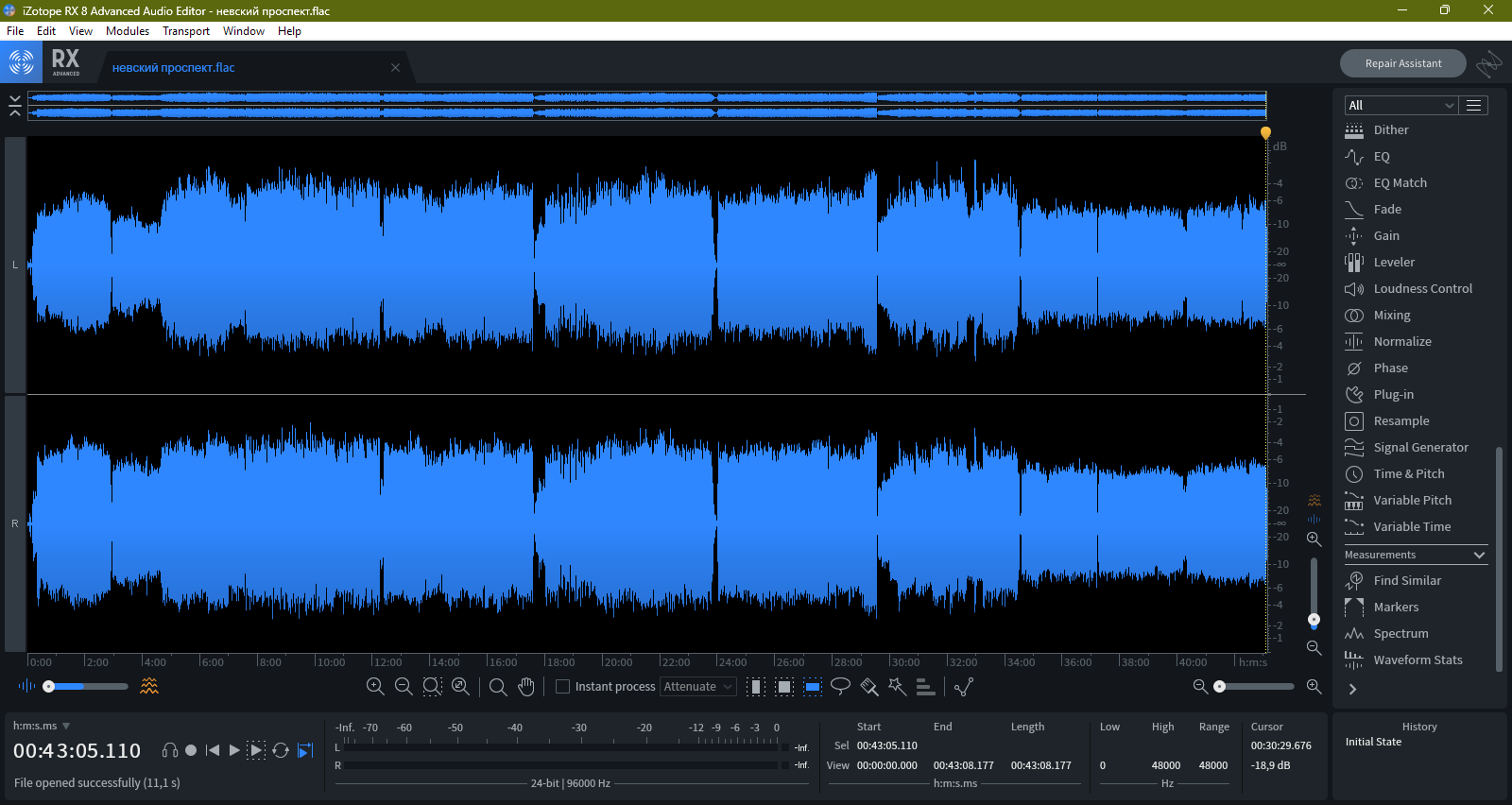
Task: Open the All module filter dropdown
Action: pos(1400,106)
